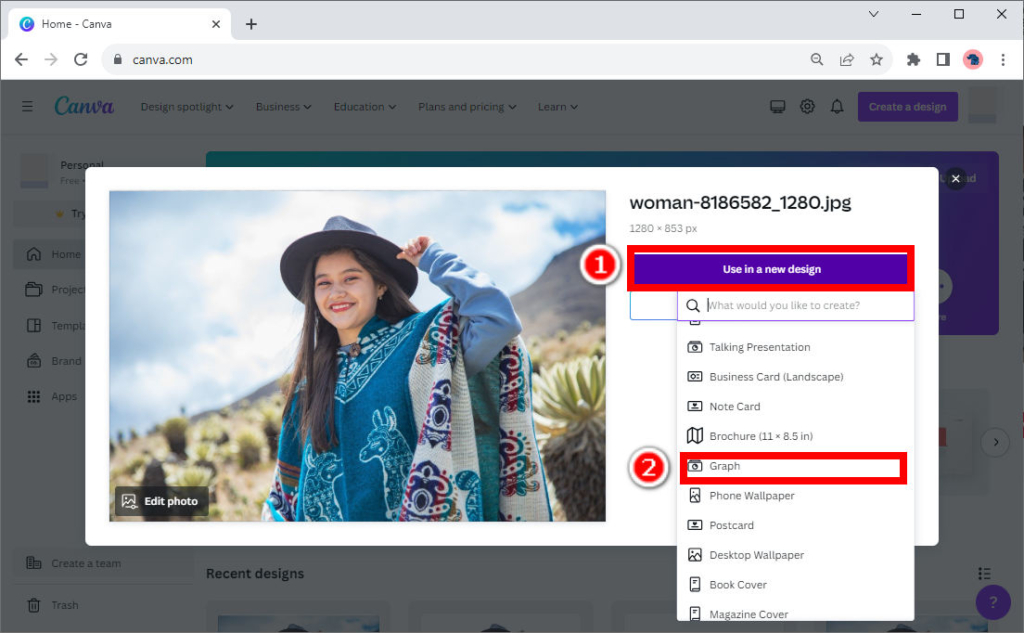Open the Brand section in the sidebar

click(x=62, y=360)
